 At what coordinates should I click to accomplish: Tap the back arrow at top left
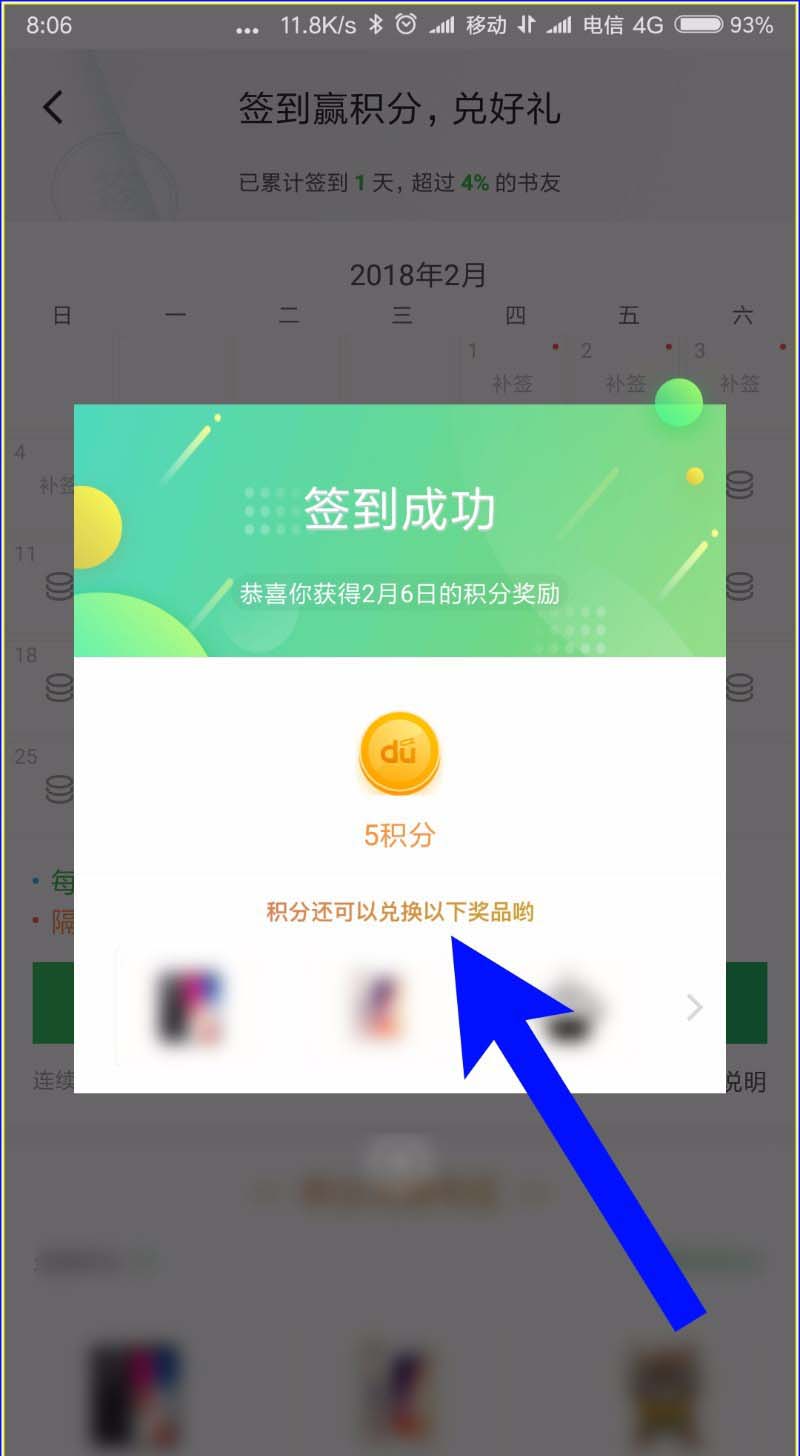[53, 107]
